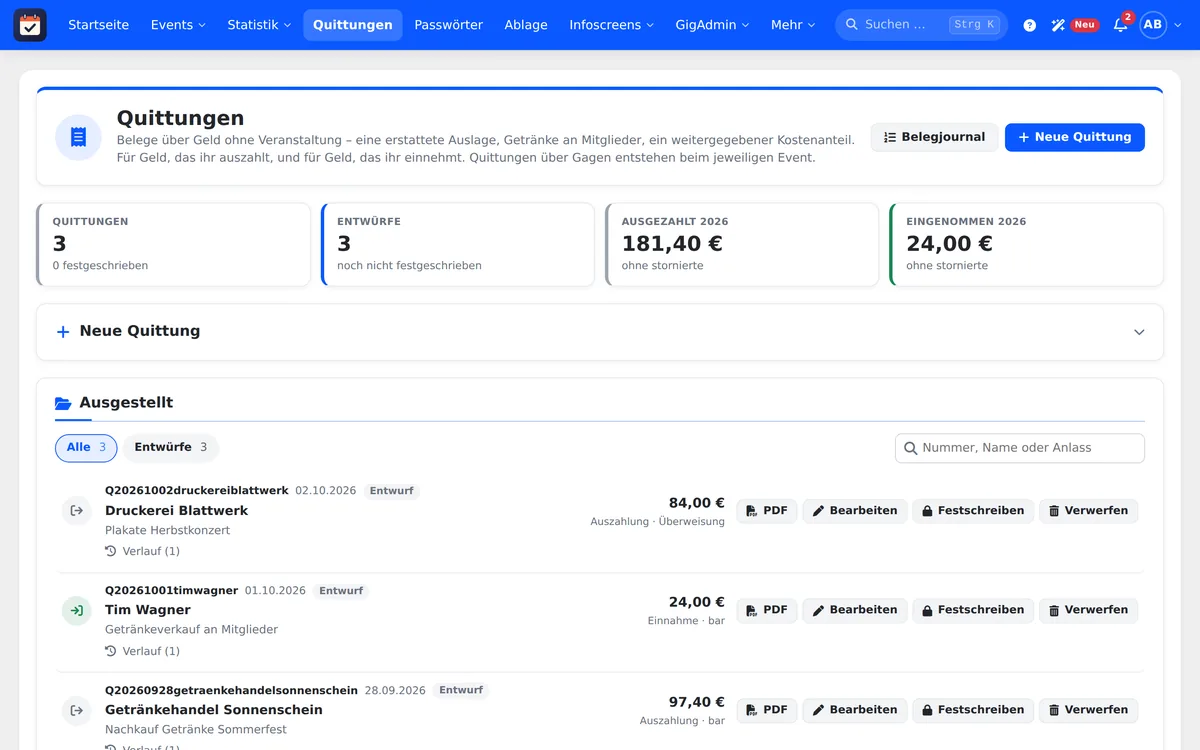This screenshot has width=1200, height=750.
Task: Edit the Druckerei Blattwerk receipt
Action: point(855,511)
